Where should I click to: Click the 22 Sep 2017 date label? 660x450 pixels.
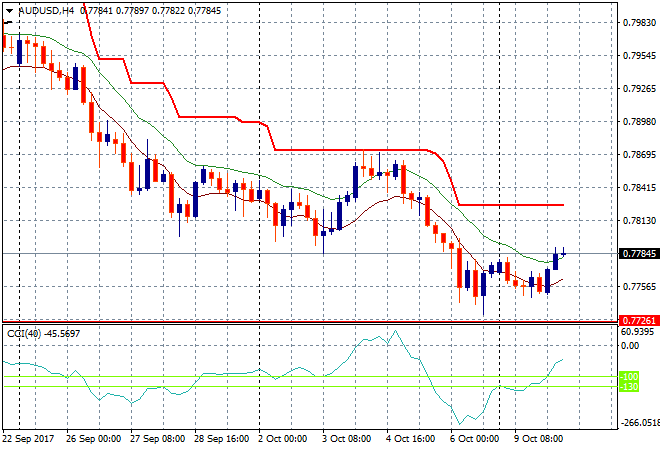click(x=28, y=439)
